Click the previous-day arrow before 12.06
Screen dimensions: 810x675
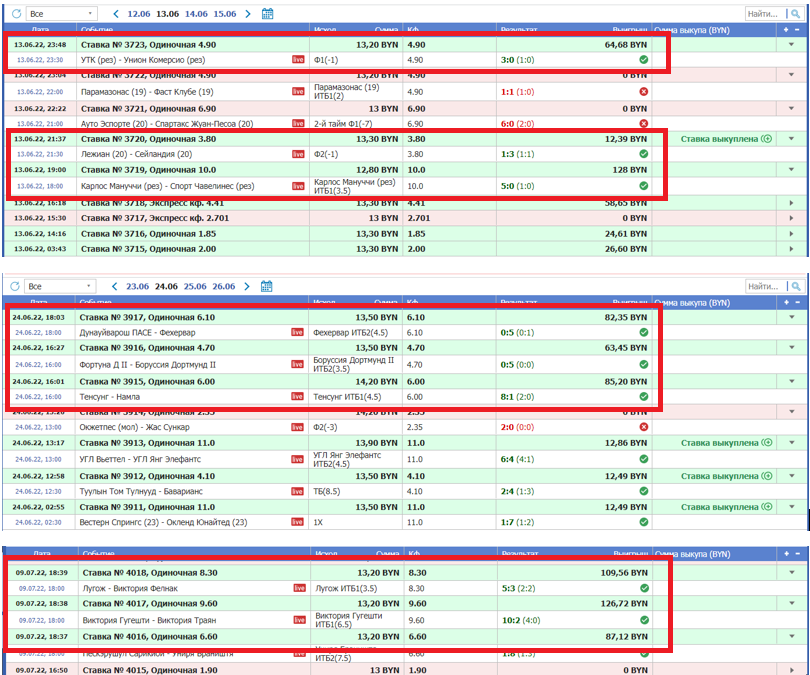click(x=115, y=14)
